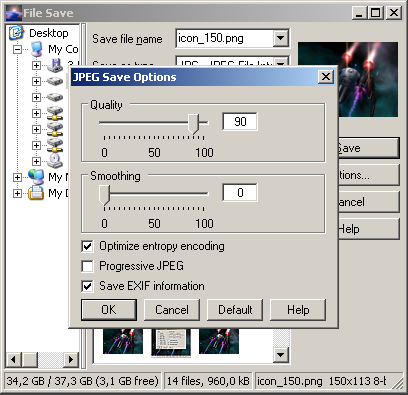Click down arrow of file list scrollbar

coord(281,355)
